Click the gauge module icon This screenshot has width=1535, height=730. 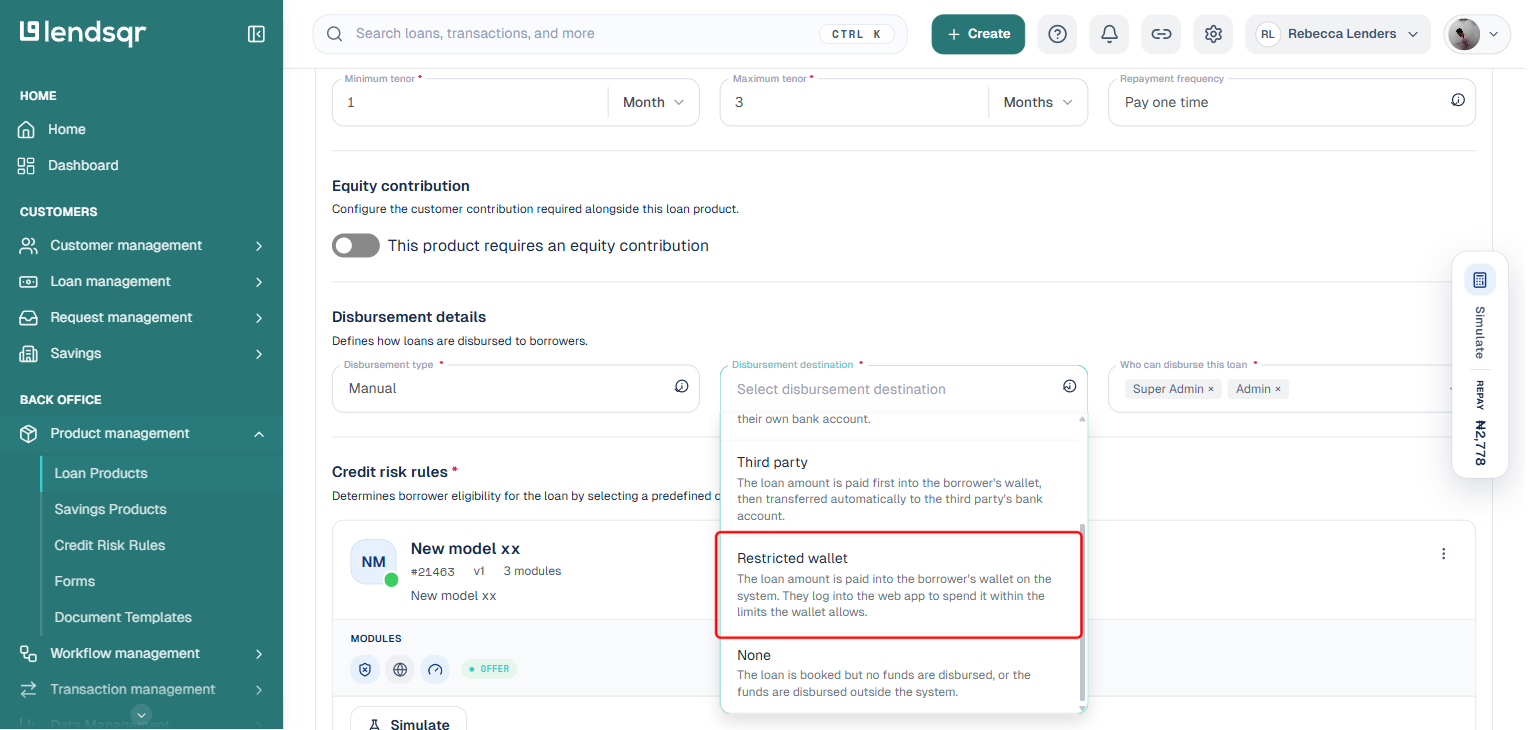point(435,669)
